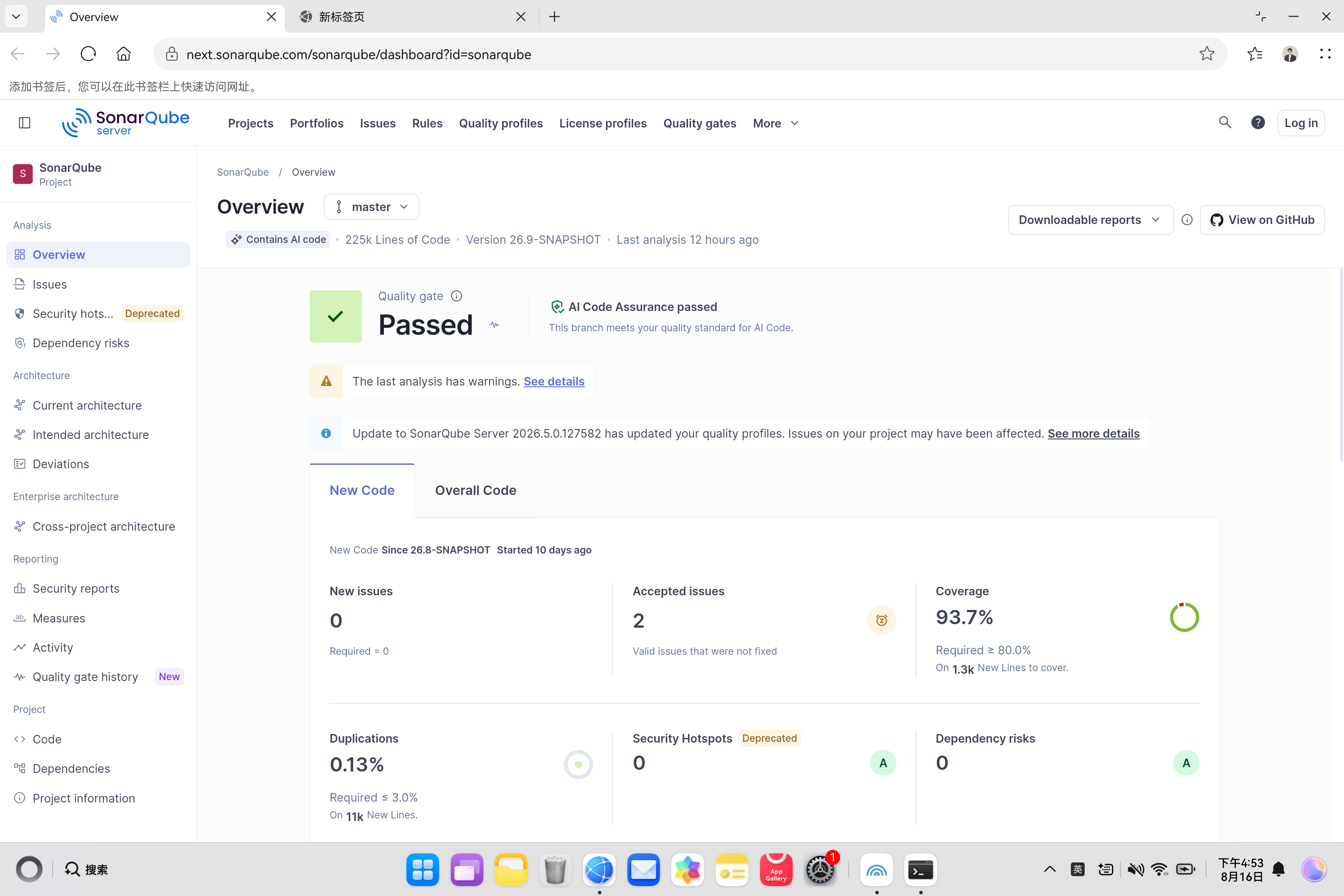
Task: Click the Dependency risks A rating badge
Action: pos(1186,763)
